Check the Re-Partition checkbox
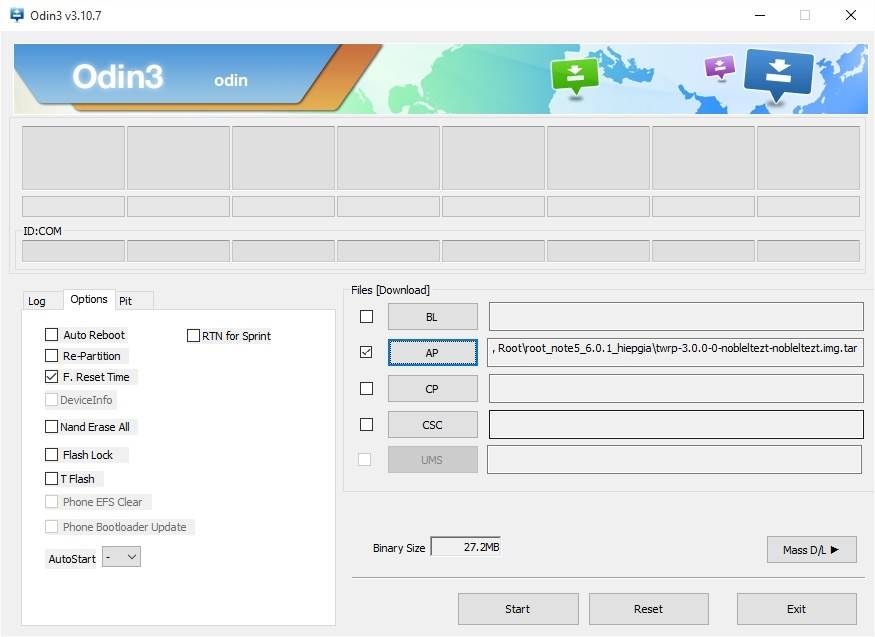This screenshot has height=637, width=875. [x=52, y=356]
